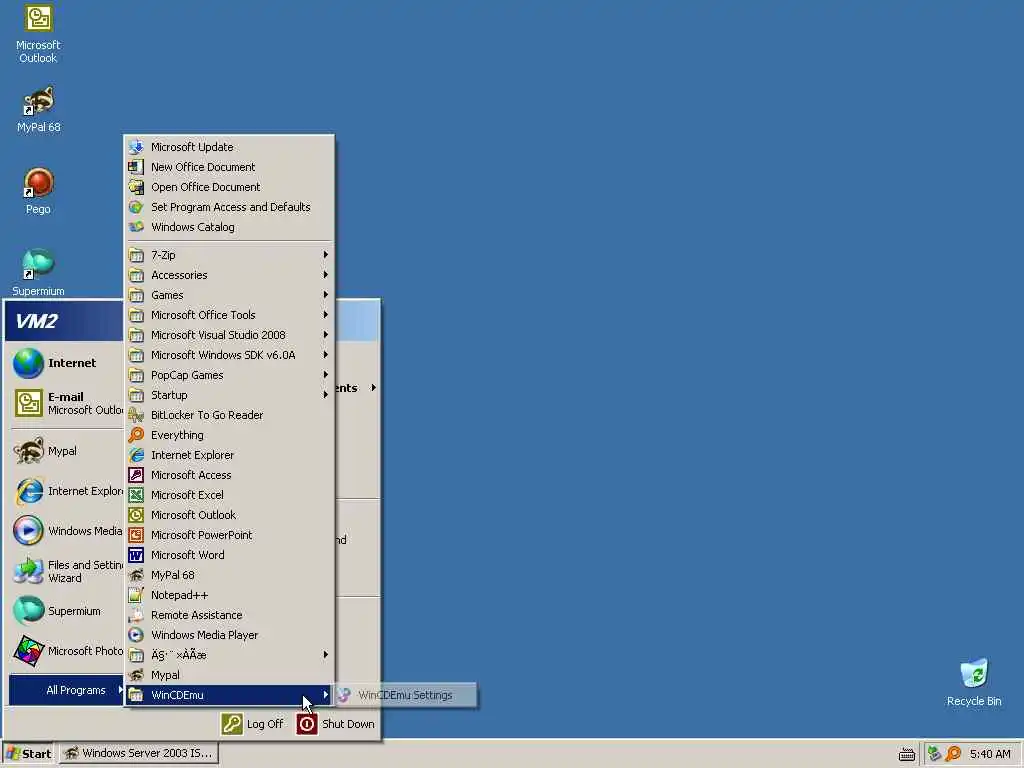
Task: Click the Start button
Action: [28, 754]
